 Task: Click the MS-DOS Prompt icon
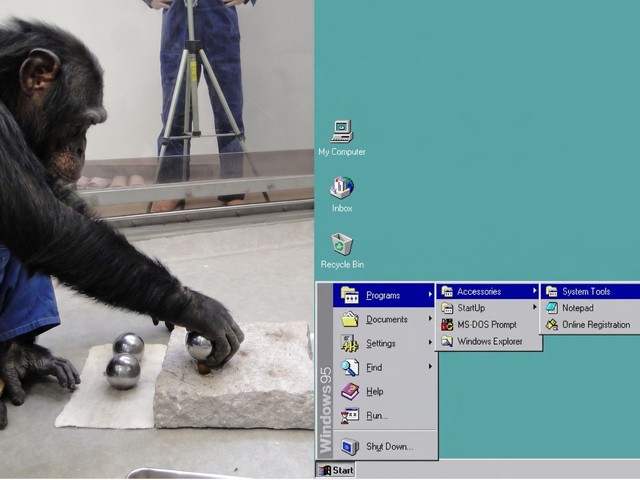click(x=447, y=325)
